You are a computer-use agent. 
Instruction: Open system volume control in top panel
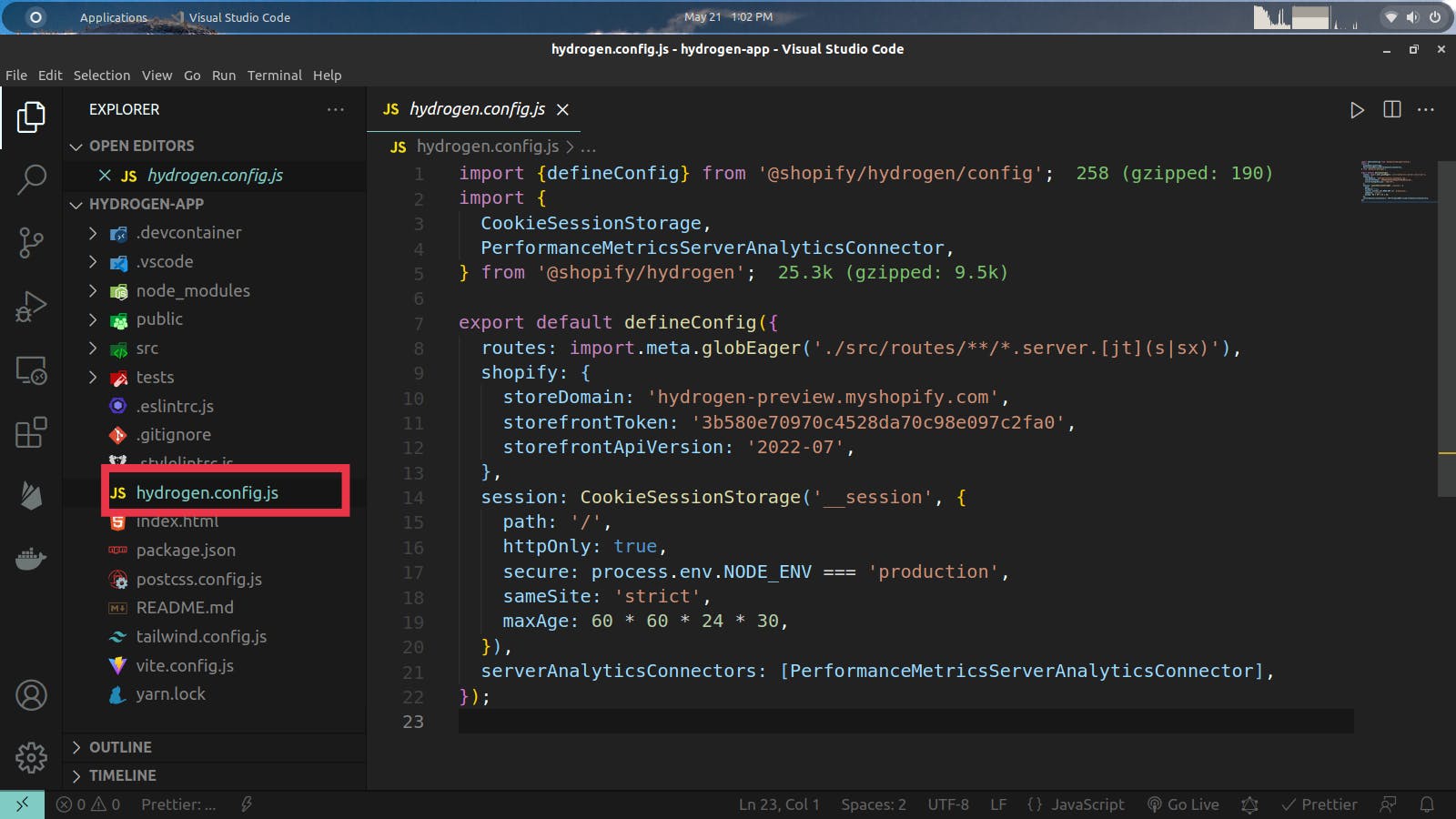[x=1412, y=17]
